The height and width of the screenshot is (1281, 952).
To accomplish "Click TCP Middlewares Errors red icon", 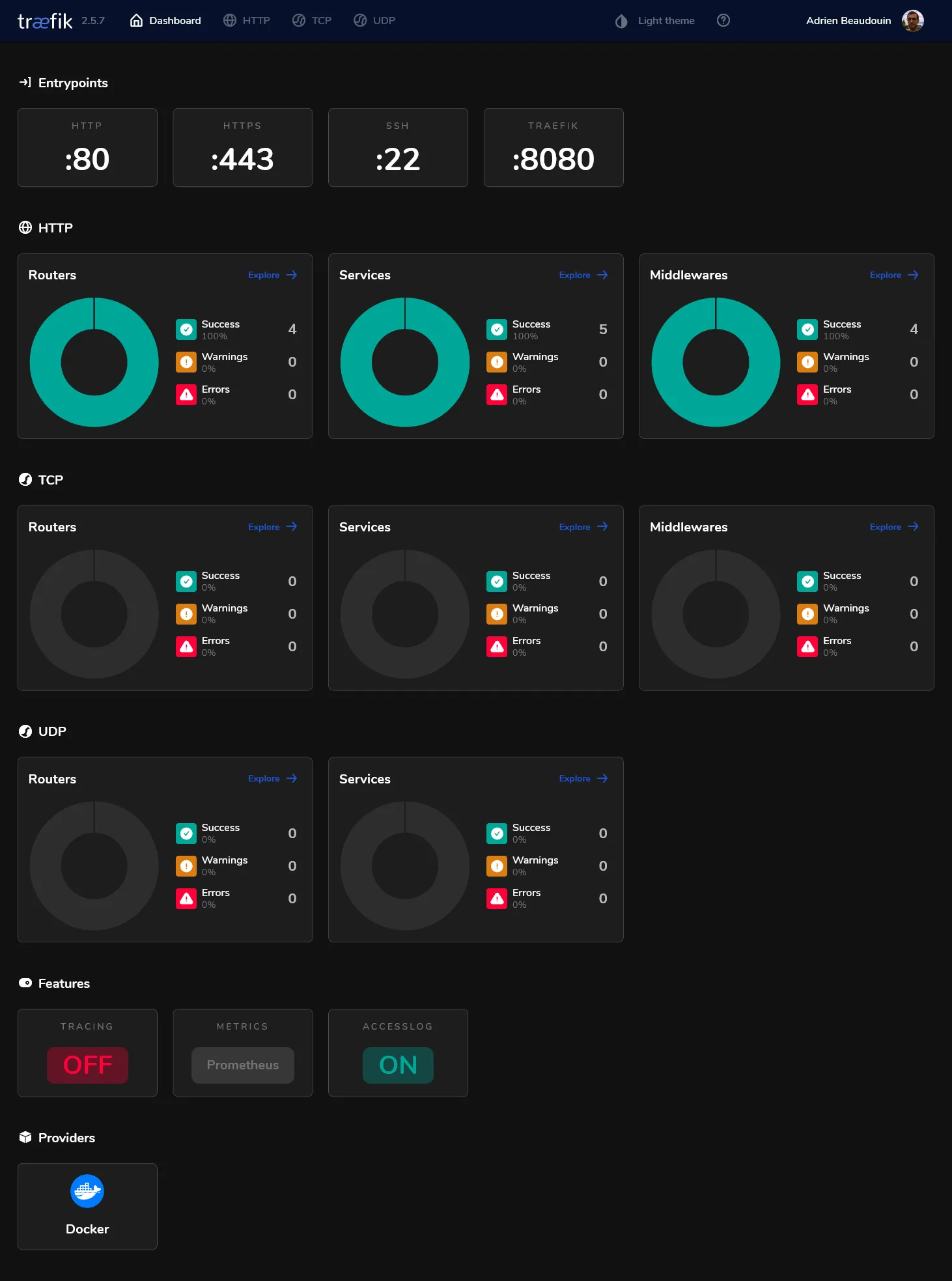I will pos(807,647).
